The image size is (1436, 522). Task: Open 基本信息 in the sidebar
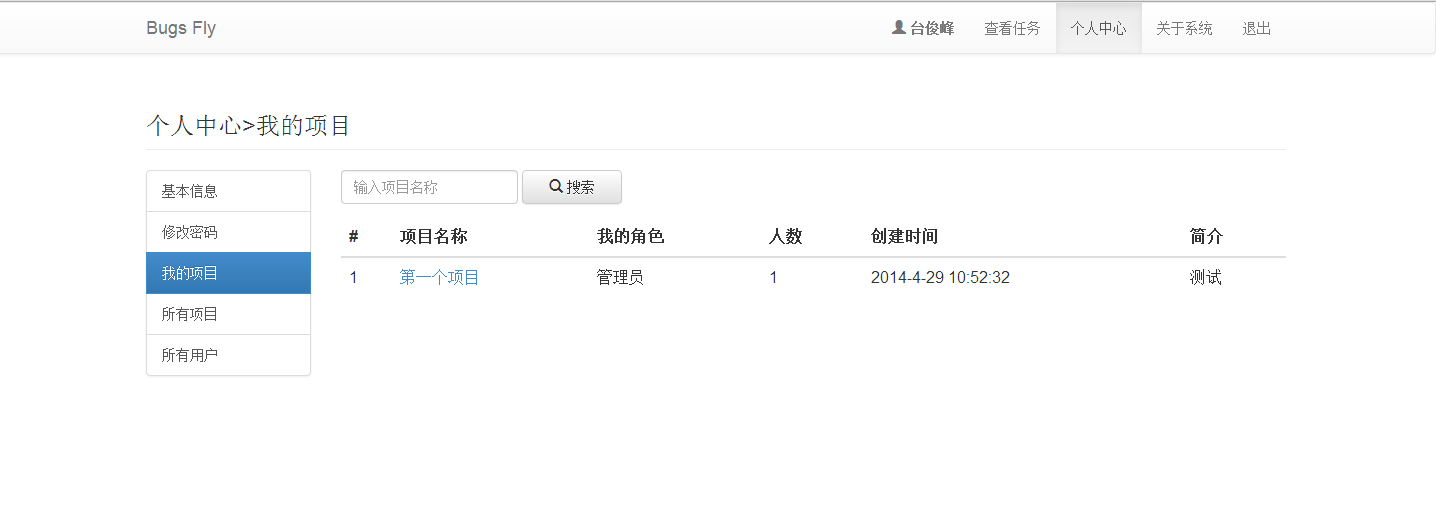pos(228,191)
